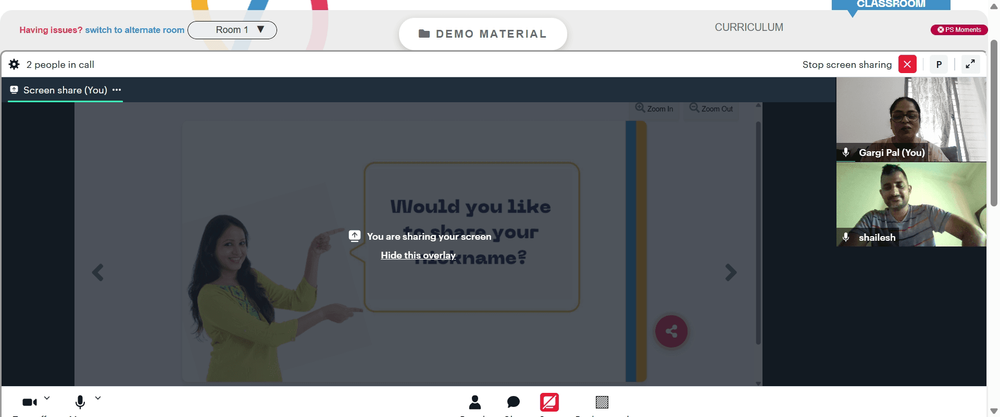Screen dimensions: 1000x417
Task: Toggle the camera icon in bottom bar
Action: coord(29,402)
